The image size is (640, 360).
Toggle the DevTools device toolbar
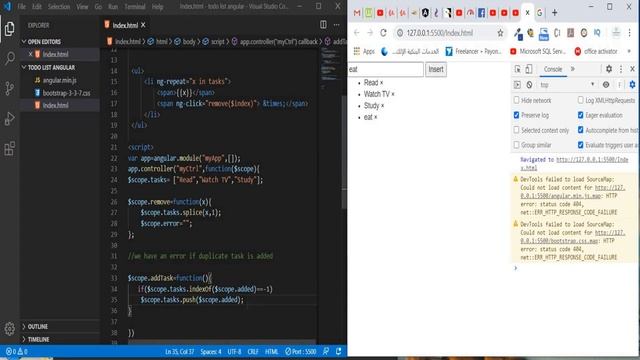tap(529, 69)
